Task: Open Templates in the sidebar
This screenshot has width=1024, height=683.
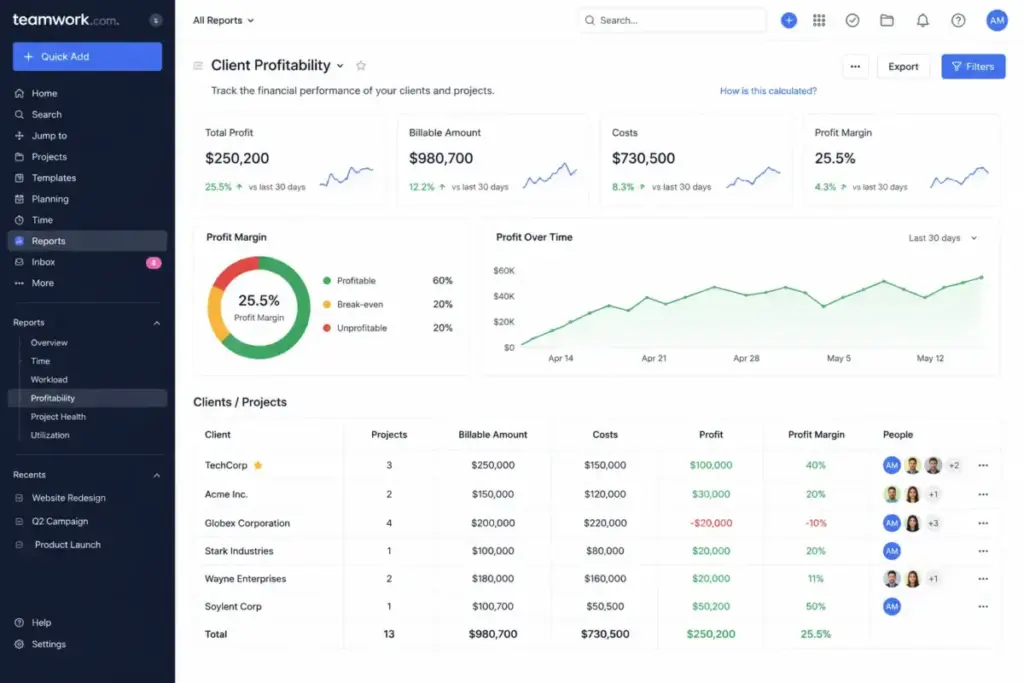Action: (x=87, y=178)
